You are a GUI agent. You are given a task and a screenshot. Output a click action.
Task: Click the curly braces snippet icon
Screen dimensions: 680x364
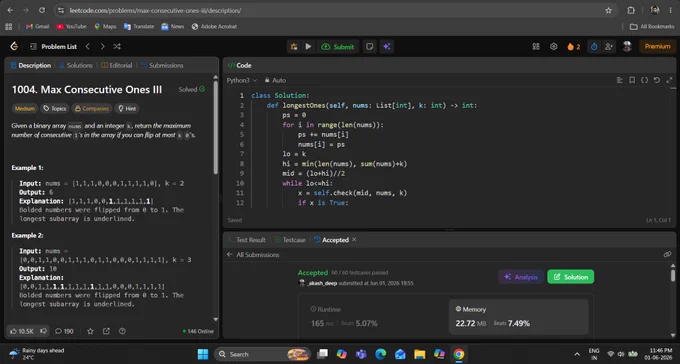tap(644, 80)
